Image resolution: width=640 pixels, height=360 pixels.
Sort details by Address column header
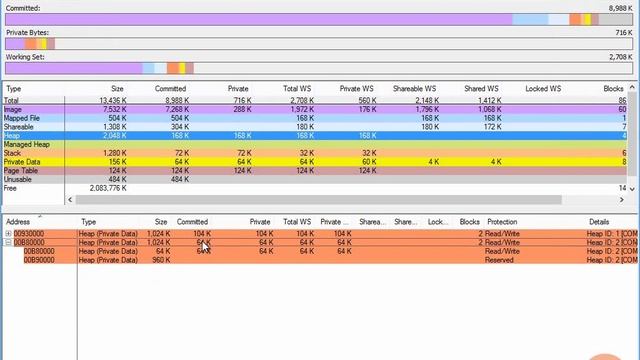[18, 222]
